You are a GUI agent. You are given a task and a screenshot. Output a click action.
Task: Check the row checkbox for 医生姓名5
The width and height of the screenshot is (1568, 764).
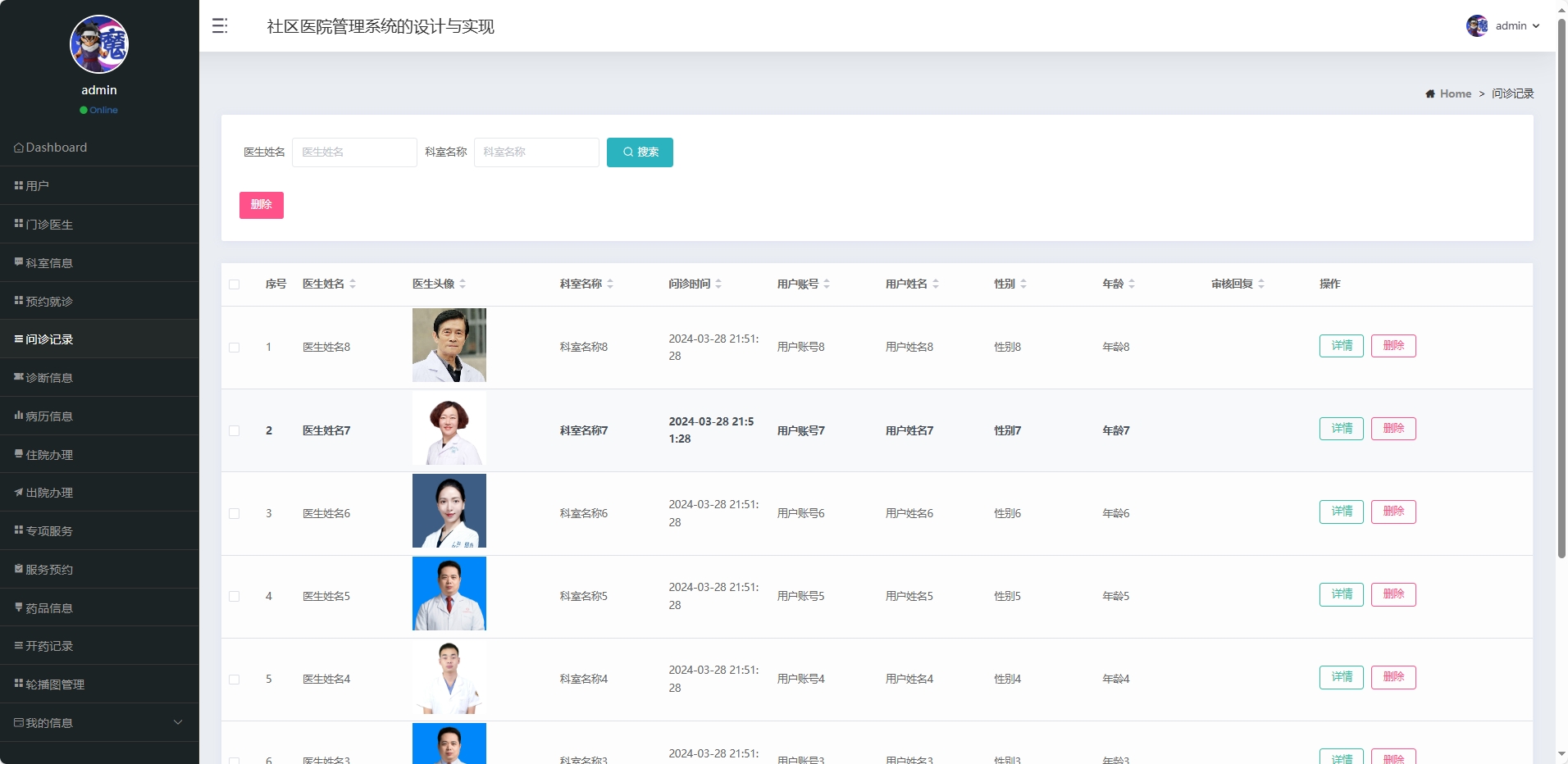235,597
